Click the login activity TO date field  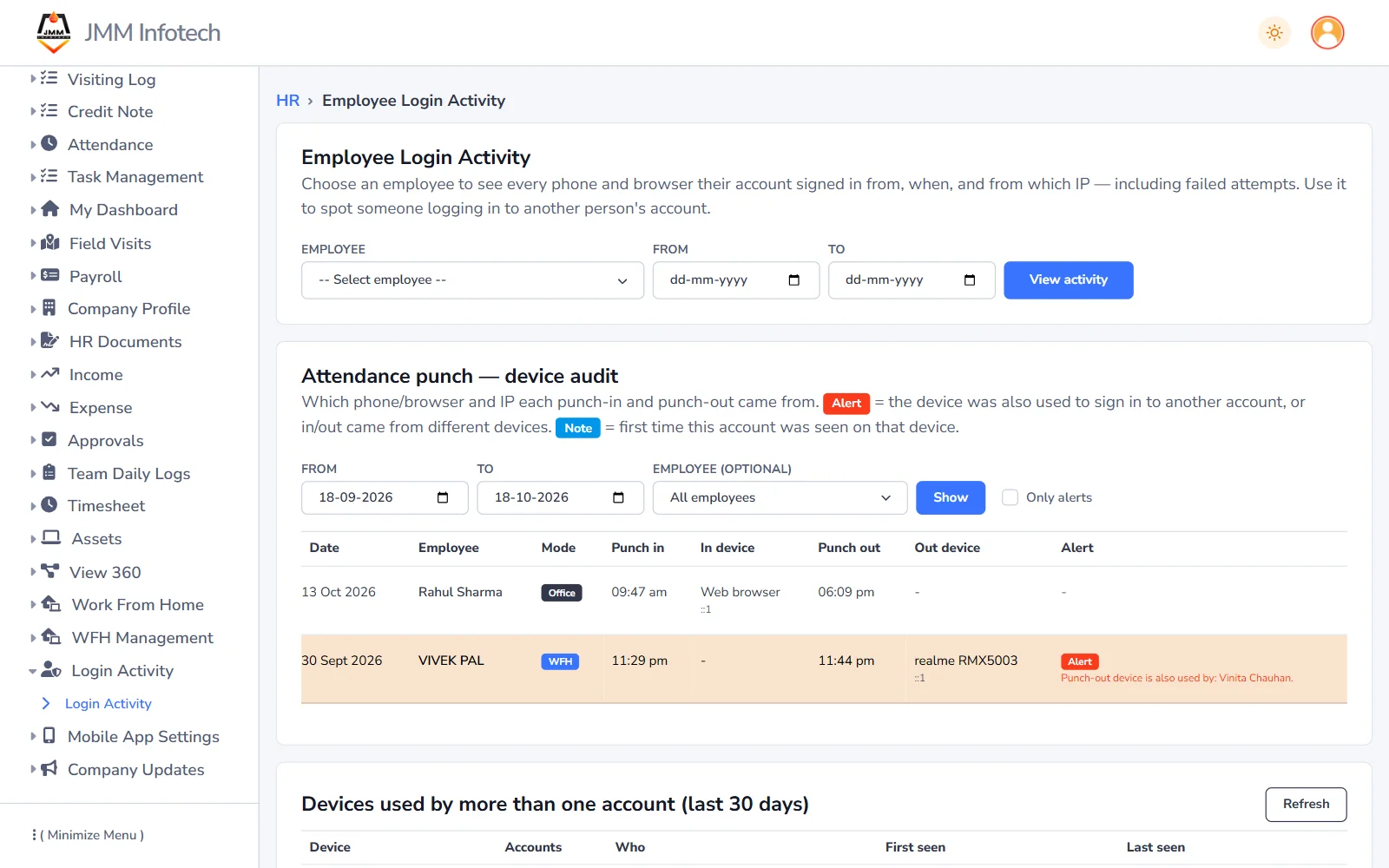[x=912, y=280]
